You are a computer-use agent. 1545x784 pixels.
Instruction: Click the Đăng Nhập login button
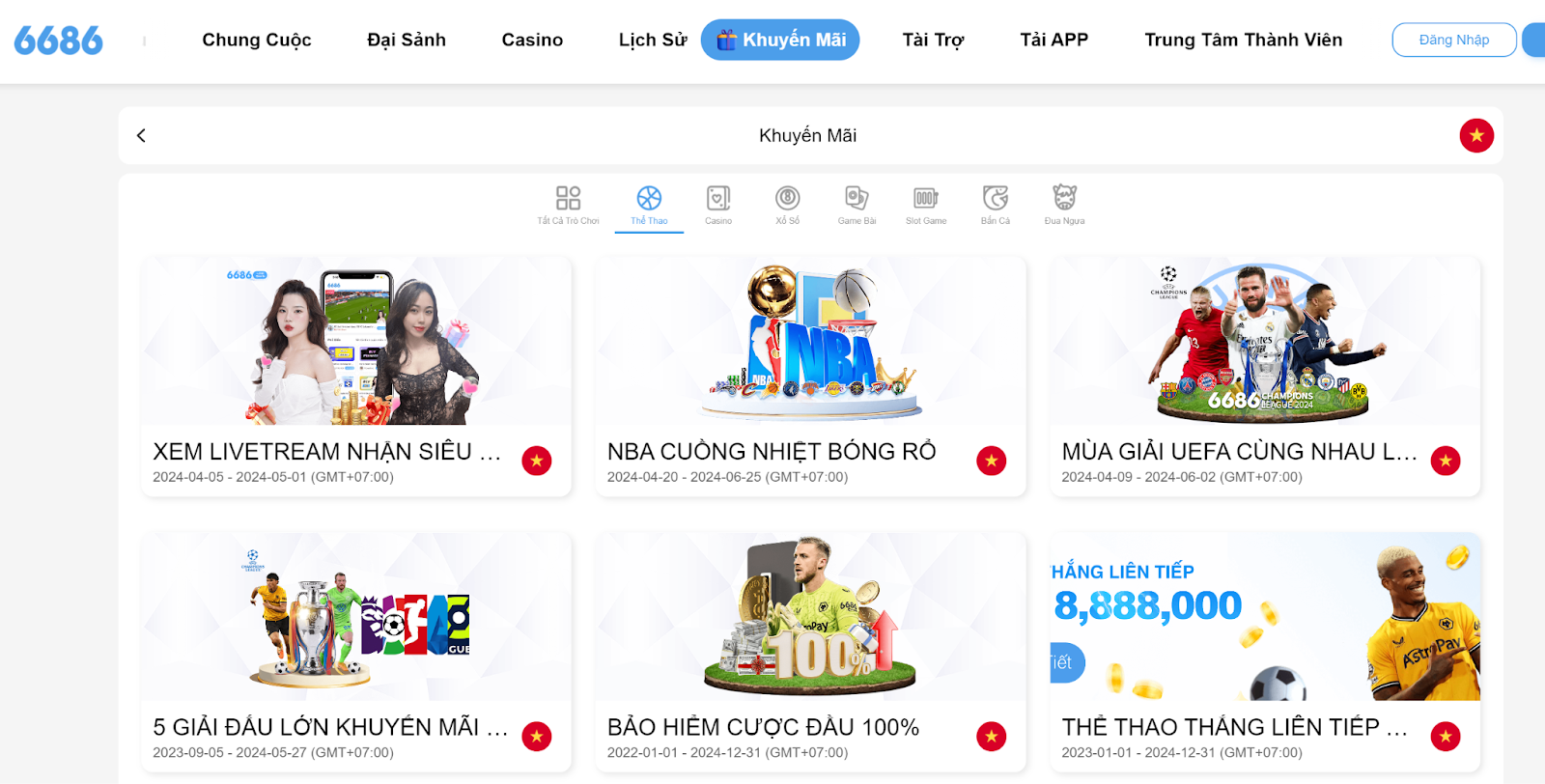1454,40
